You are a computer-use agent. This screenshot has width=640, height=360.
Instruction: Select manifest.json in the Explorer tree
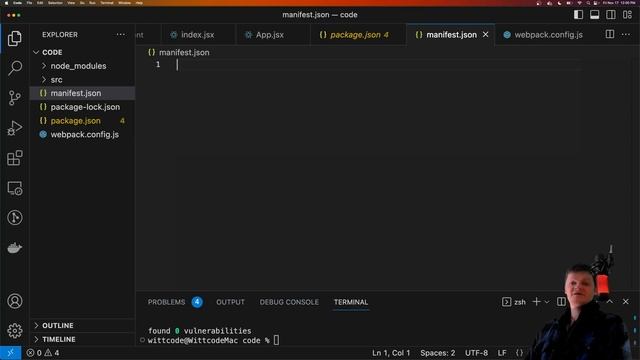82,93
